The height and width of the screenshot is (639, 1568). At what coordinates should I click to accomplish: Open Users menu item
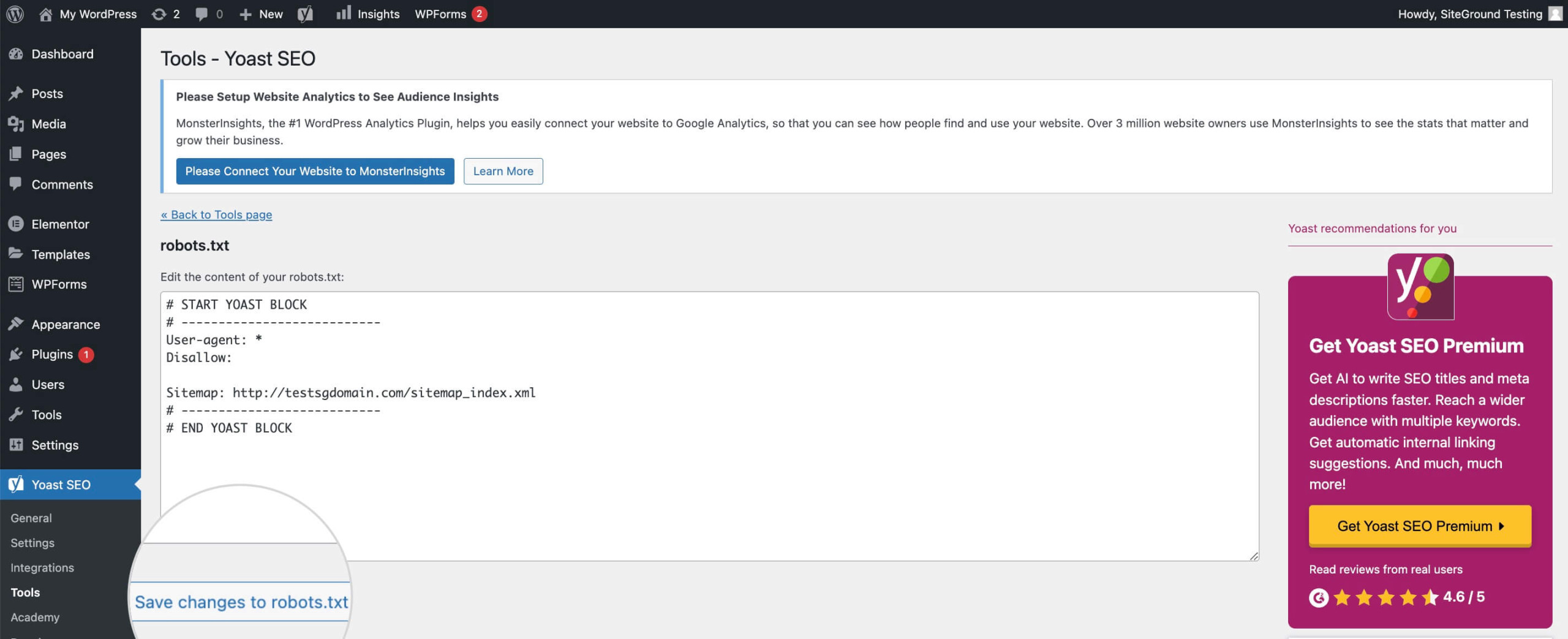pos(70,384)
